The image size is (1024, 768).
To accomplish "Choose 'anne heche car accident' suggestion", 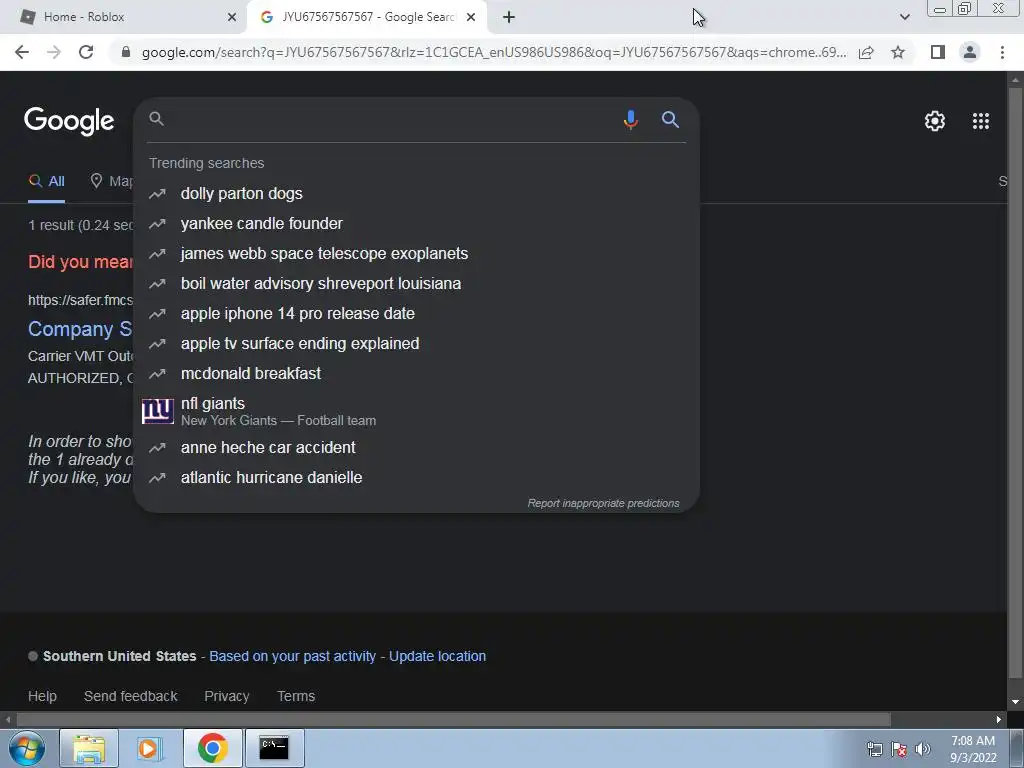I will 417,447.
